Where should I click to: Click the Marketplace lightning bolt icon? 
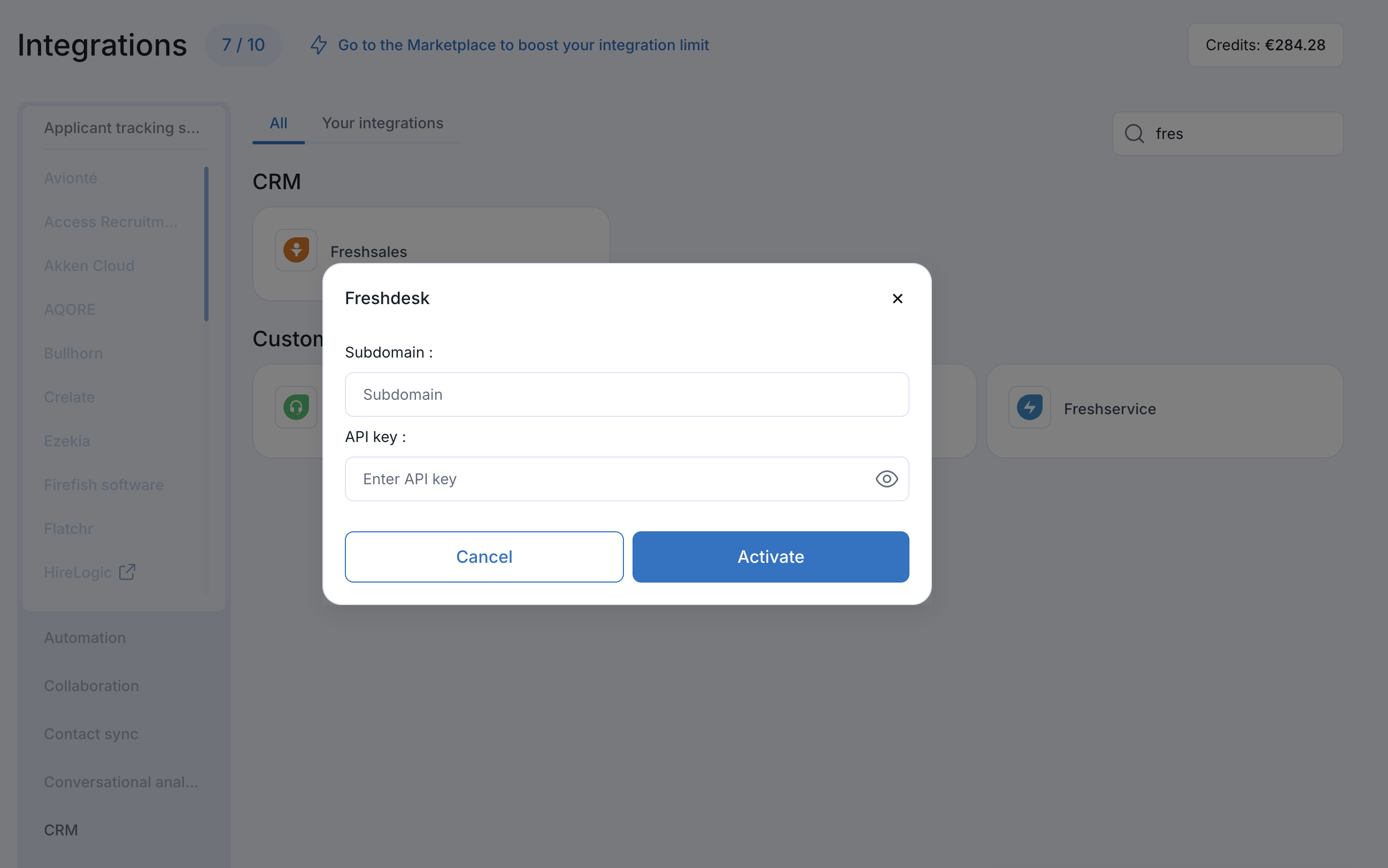coord(319,45)
